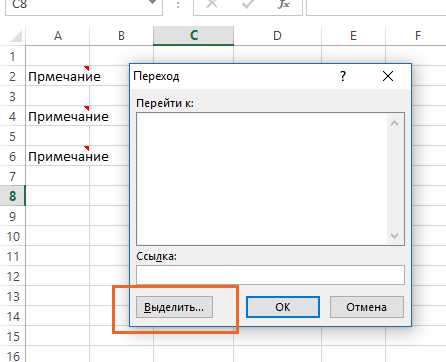Select row 1 header
446x362 pixels.
[12, 56]
